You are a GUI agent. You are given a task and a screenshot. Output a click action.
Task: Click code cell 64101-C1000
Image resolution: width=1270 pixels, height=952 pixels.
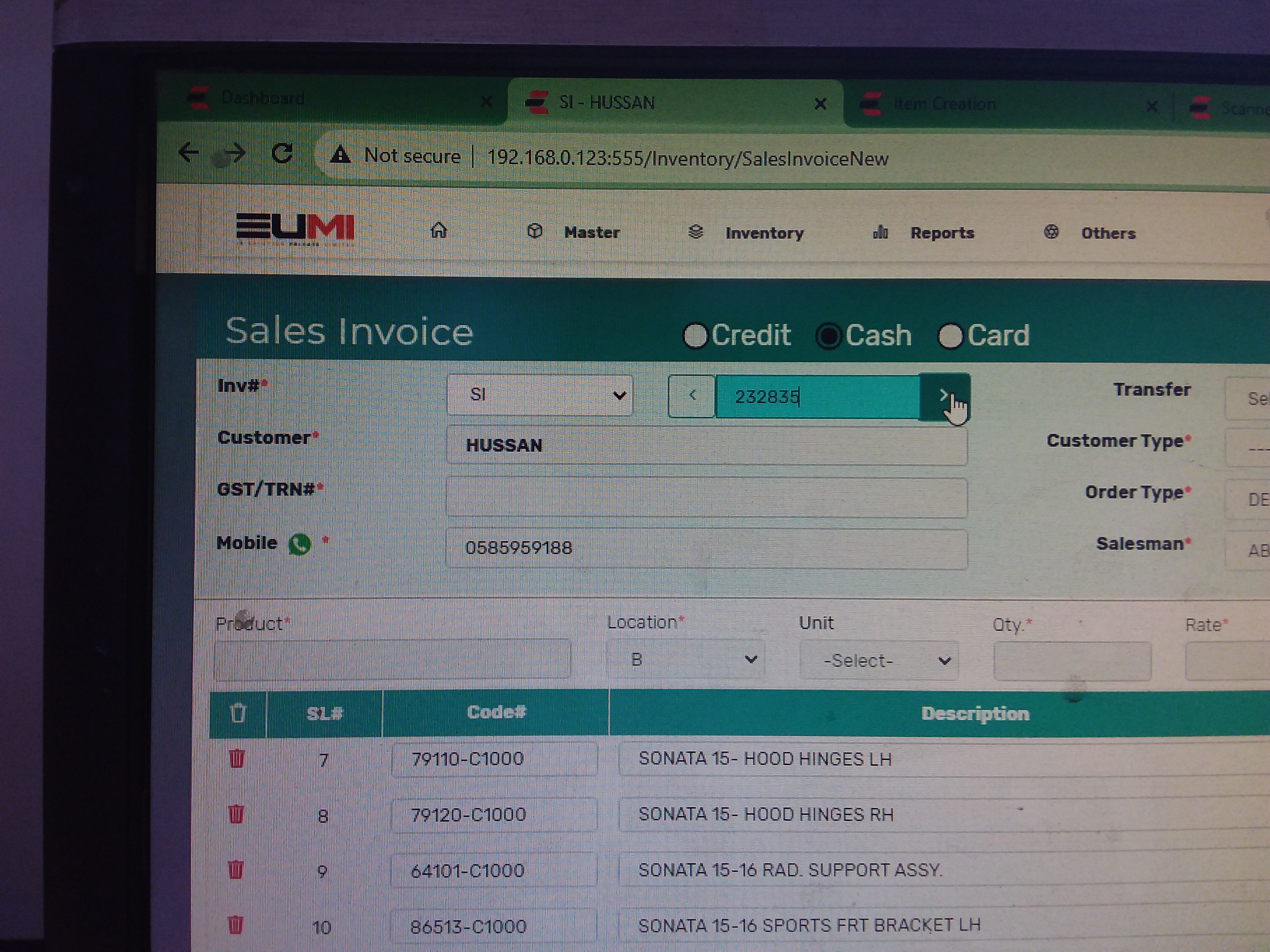[494, 870]
